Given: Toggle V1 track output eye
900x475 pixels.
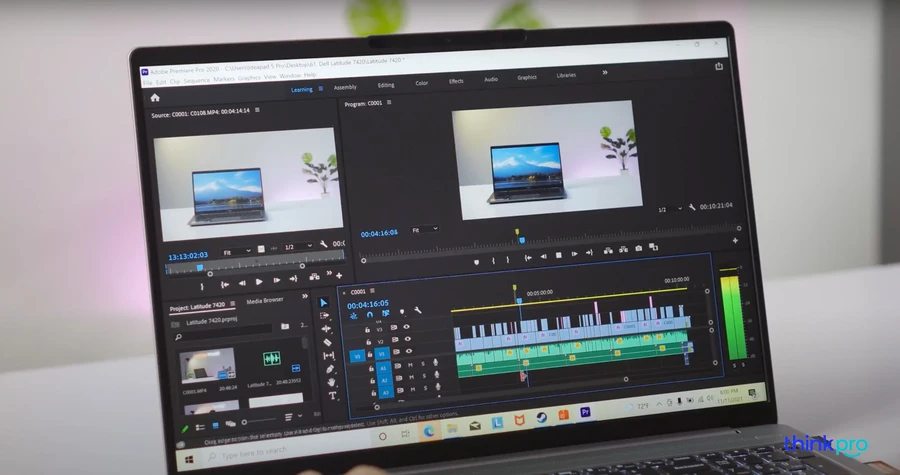Looking at the screenshot, I should [x=409, y=351].
